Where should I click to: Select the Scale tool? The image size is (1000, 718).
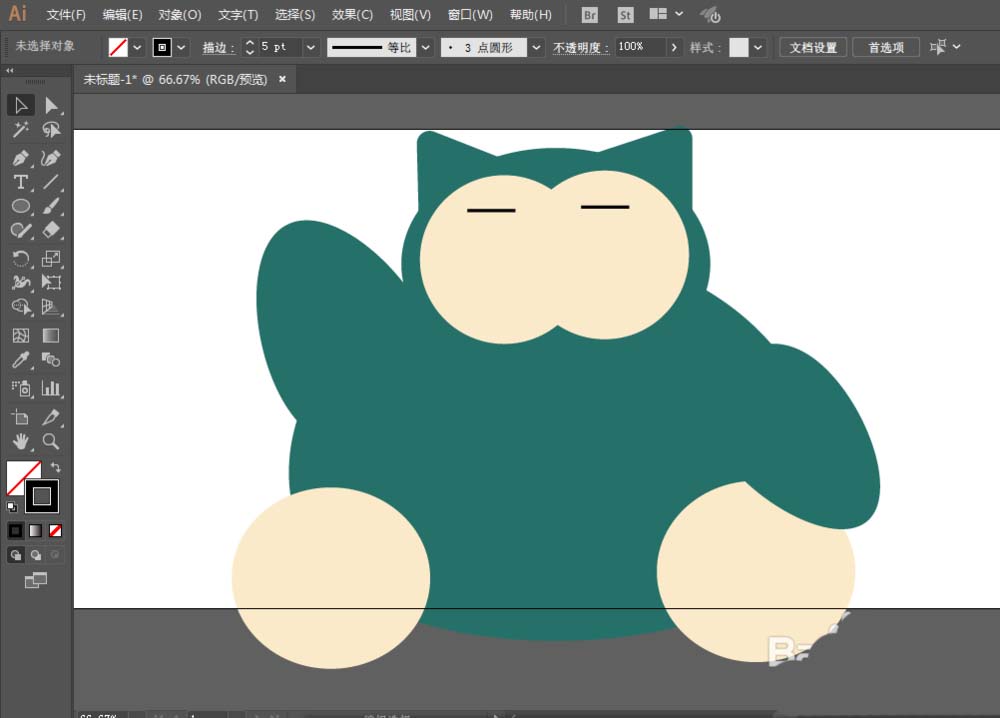[51, 258]
